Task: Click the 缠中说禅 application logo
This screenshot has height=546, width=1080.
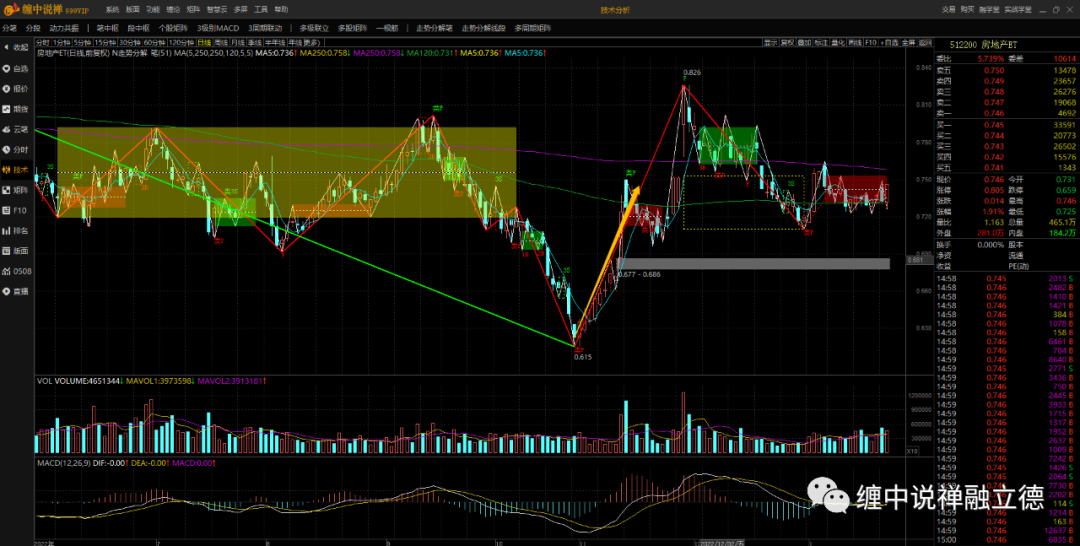Action: [x=45, y=10]
